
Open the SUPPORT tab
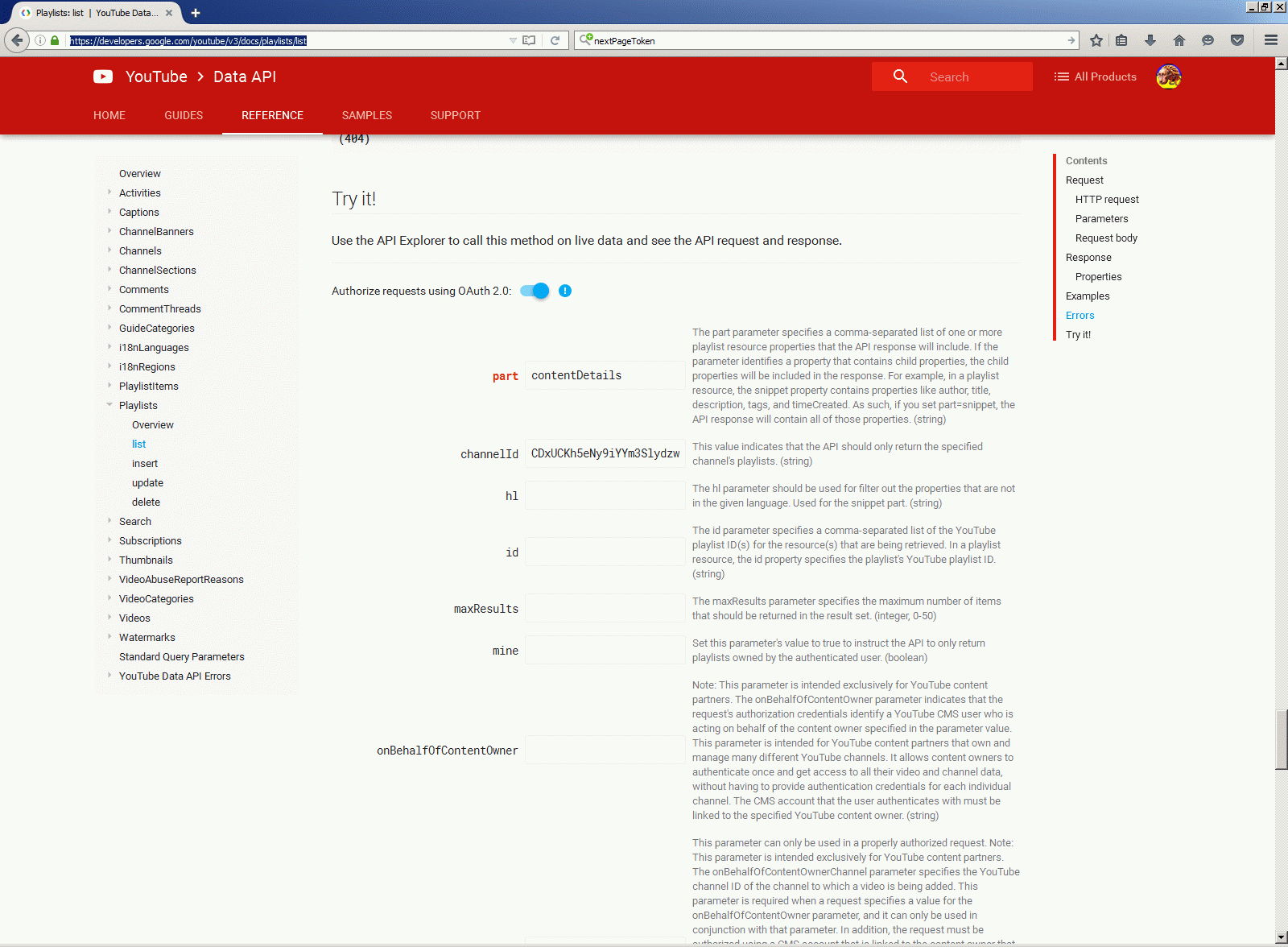click(456, 115)
